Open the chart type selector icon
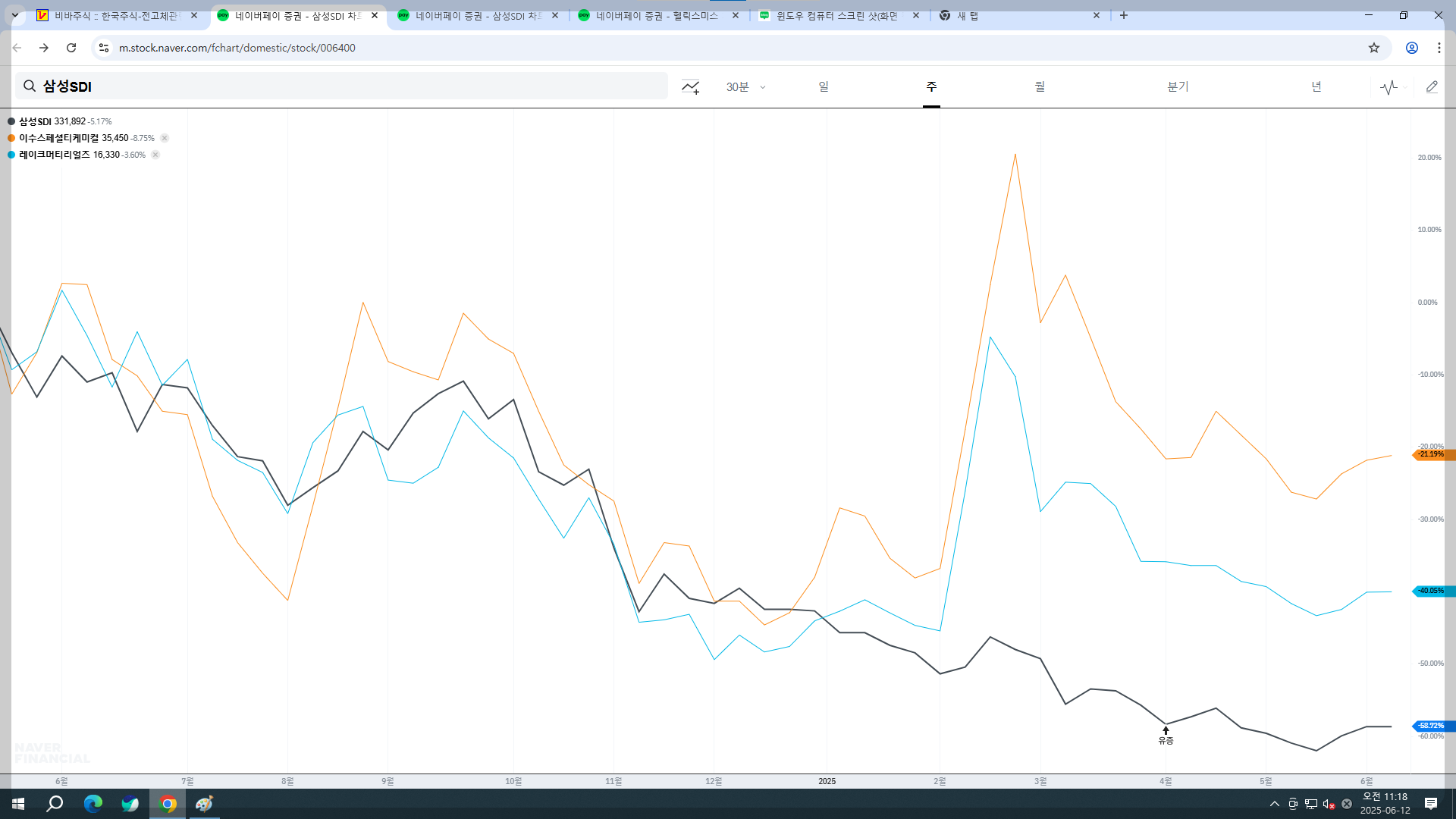Viewport: 1456px width, 819px height. (x=1389, y=87)
